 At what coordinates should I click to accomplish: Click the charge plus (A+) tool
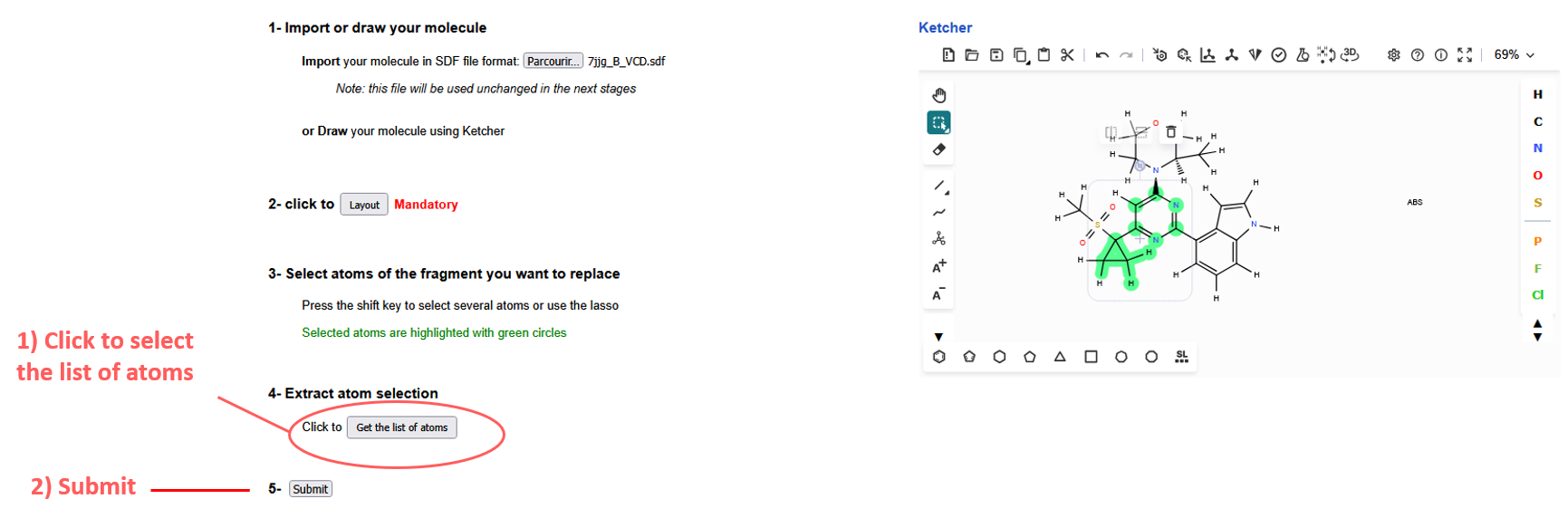point(939,266)
